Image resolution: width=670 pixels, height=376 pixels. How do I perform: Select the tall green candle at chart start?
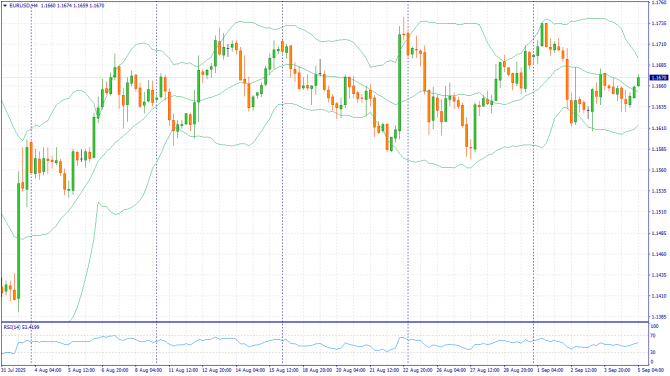[x=18, y=241]
